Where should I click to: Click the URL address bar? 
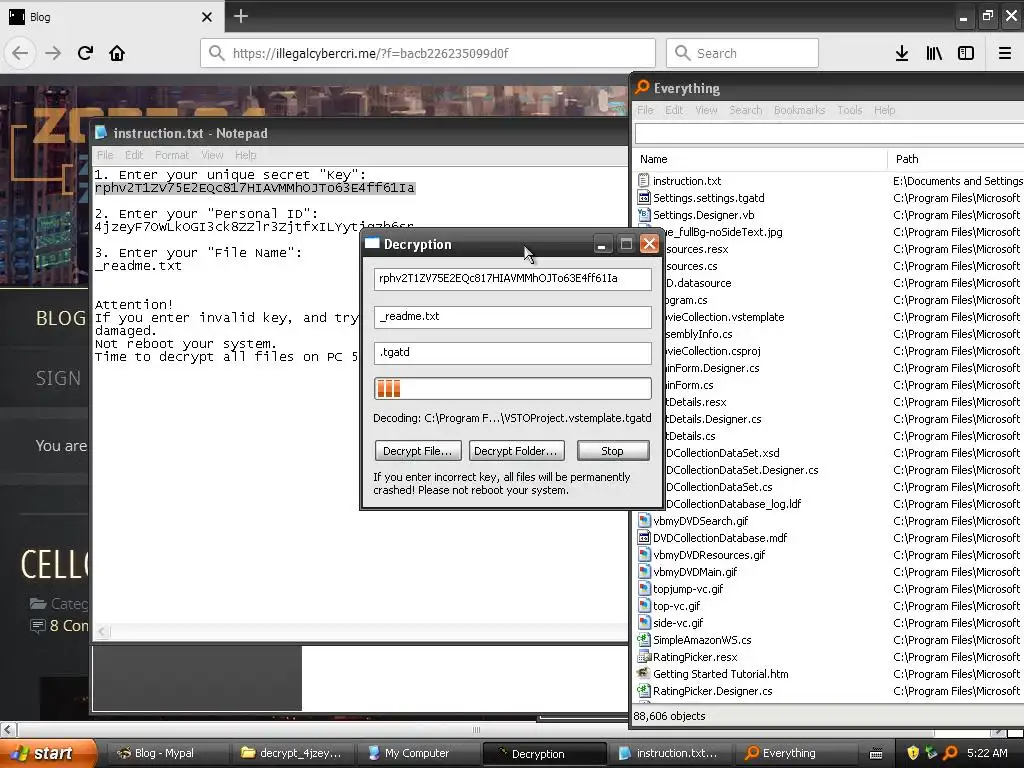coord(428,53)
